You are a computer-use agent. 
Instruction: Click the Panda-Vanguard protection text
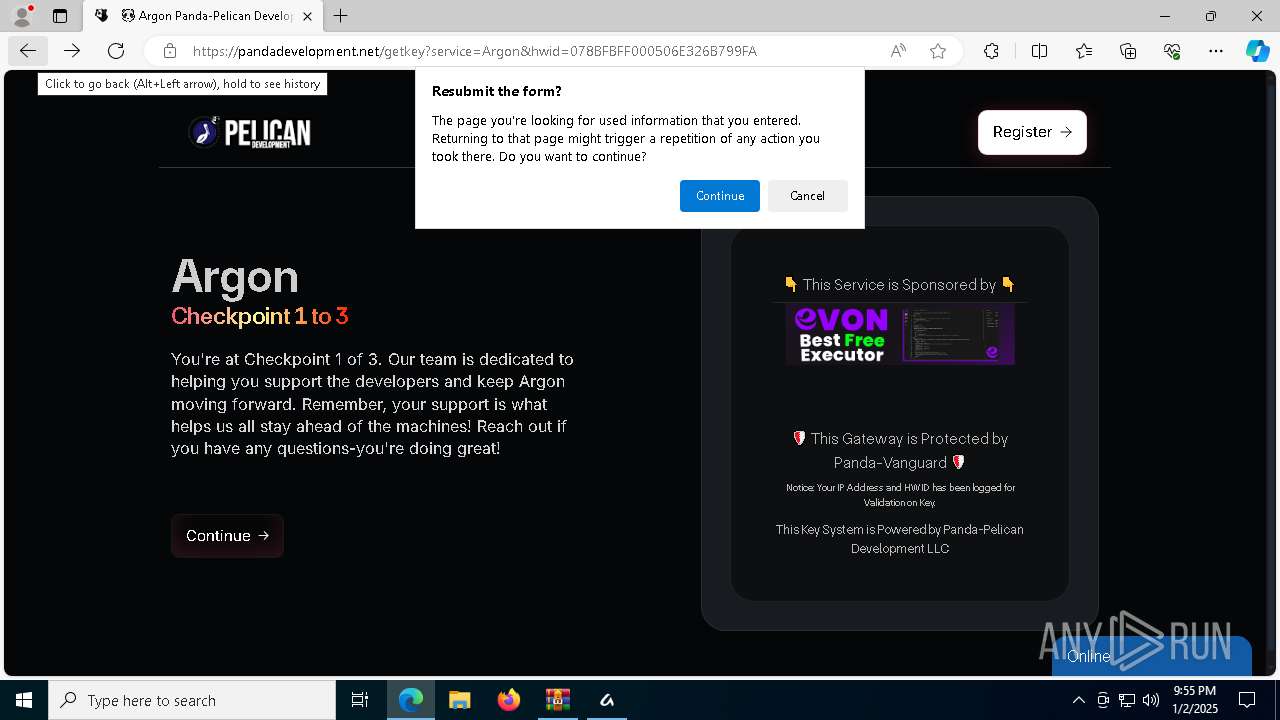click(900, 450)
